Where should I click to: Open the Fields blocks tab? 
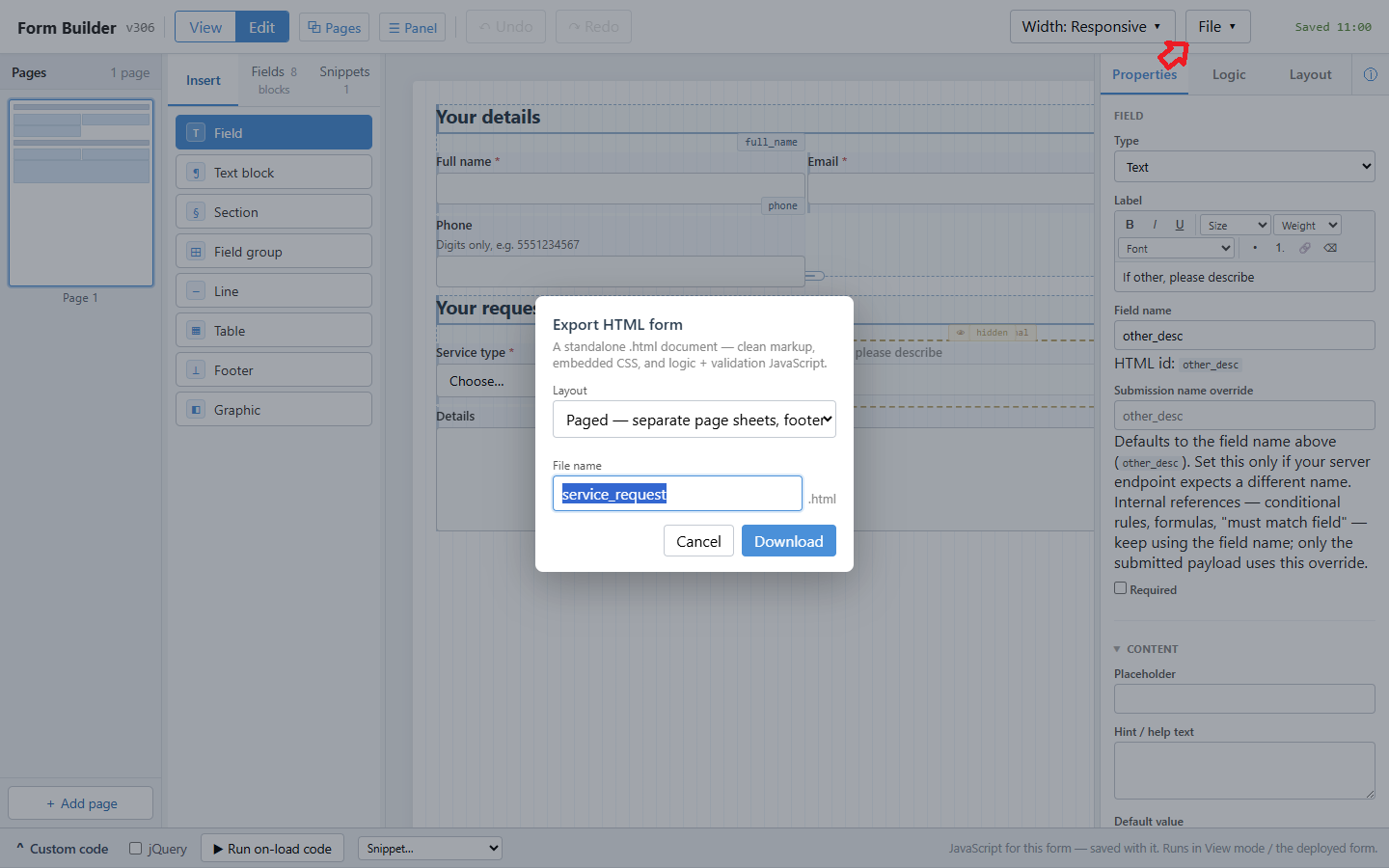[x=274, y=80]
